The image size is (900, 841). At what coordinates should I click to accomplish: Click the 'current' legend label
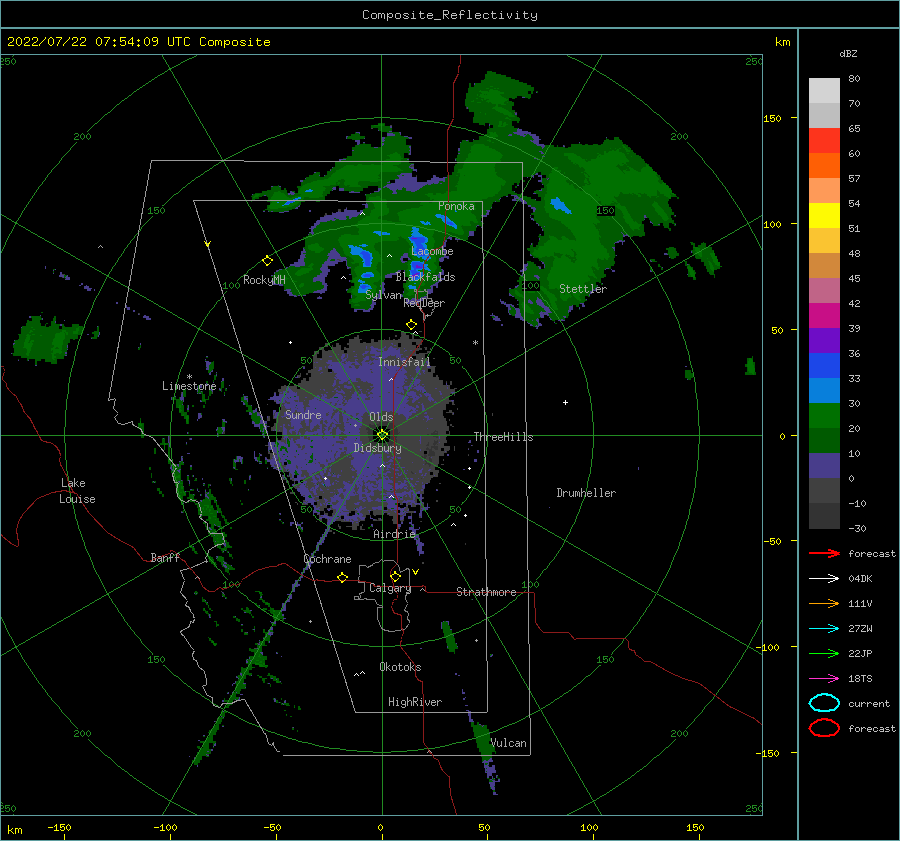pos(869,704)
